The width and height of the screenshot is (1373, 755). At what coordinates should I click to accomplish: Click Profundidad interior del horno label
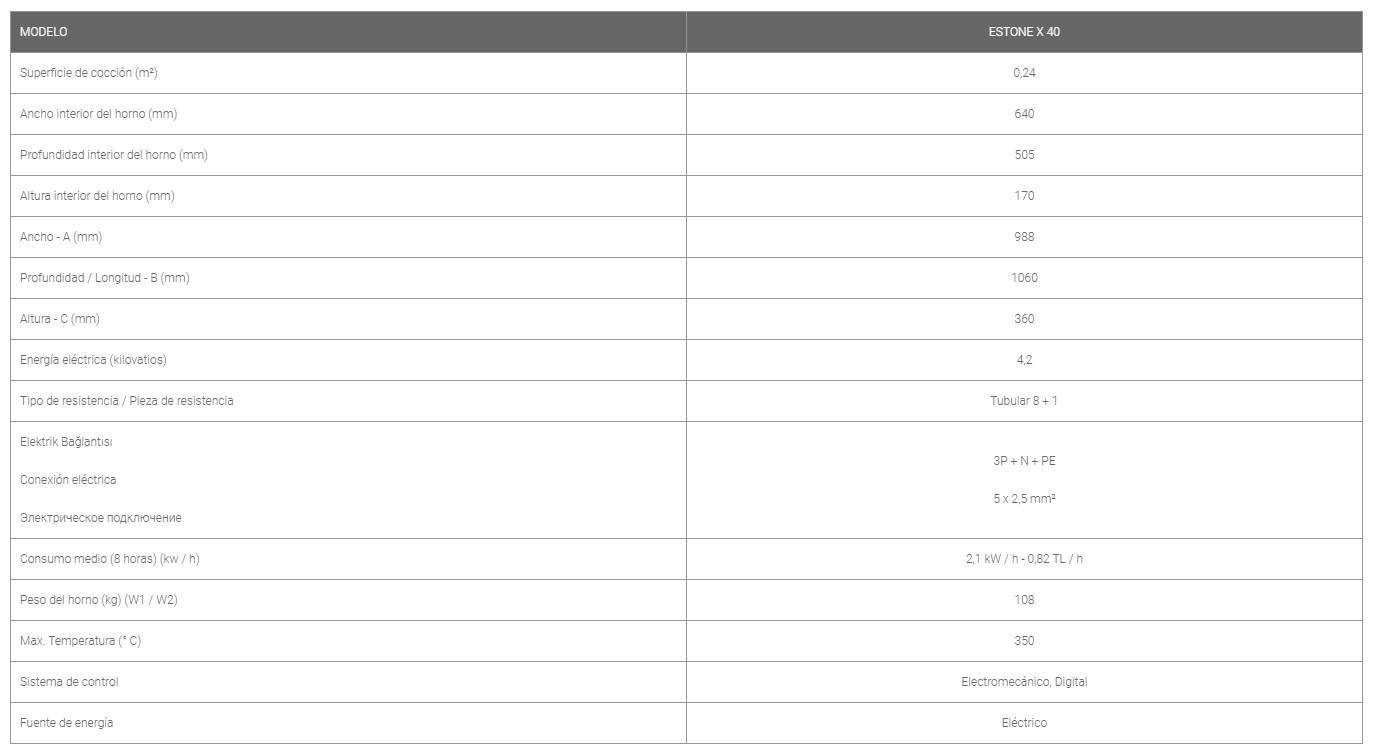point(114,155)
